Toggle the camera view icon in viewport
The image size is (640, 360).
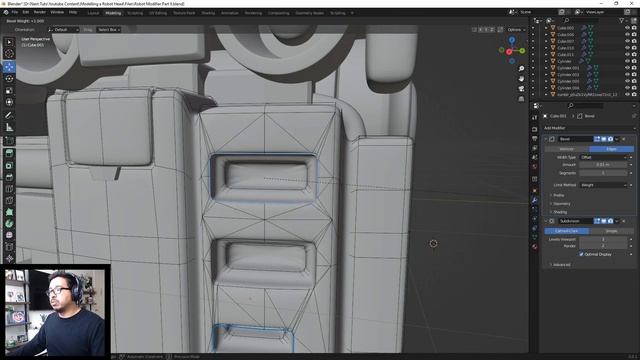click(521, 89)
